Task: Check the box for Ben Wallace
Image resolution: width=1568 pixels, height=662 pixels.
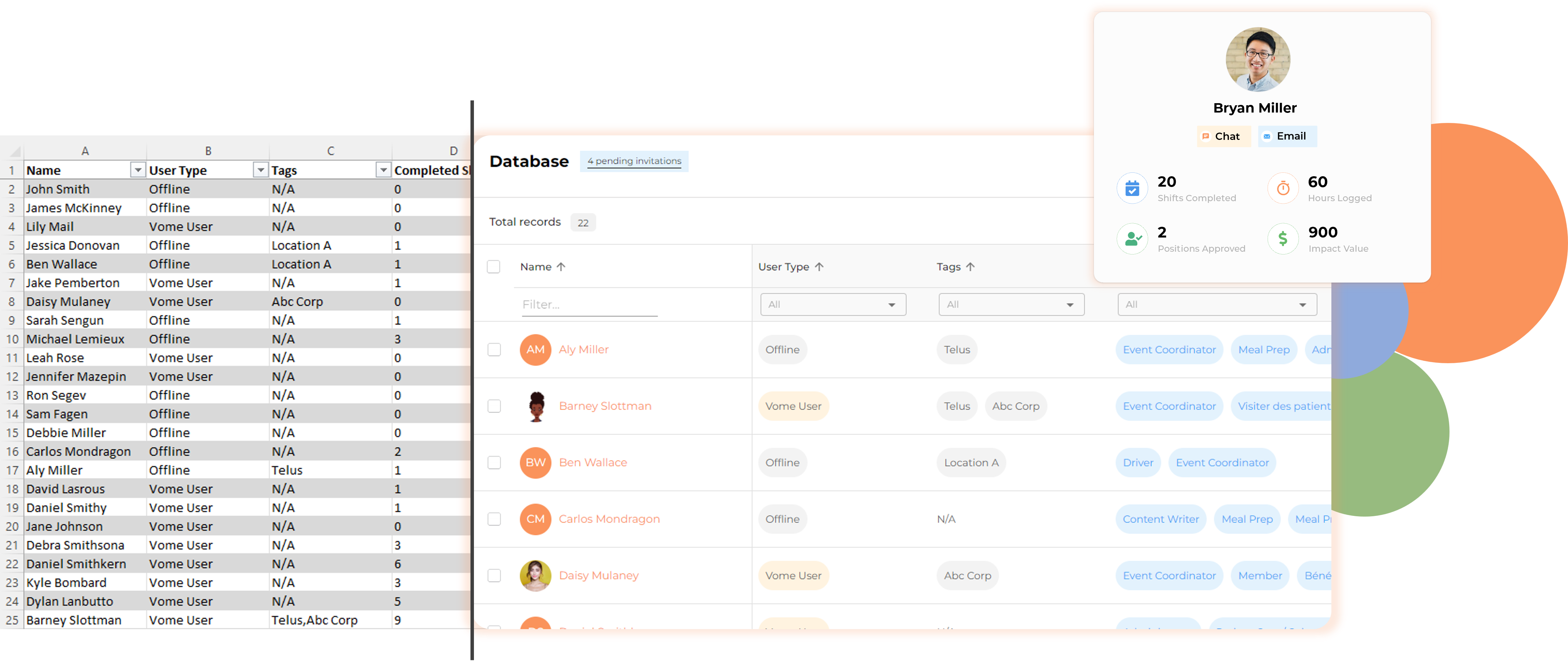Action: pos(494,463)
